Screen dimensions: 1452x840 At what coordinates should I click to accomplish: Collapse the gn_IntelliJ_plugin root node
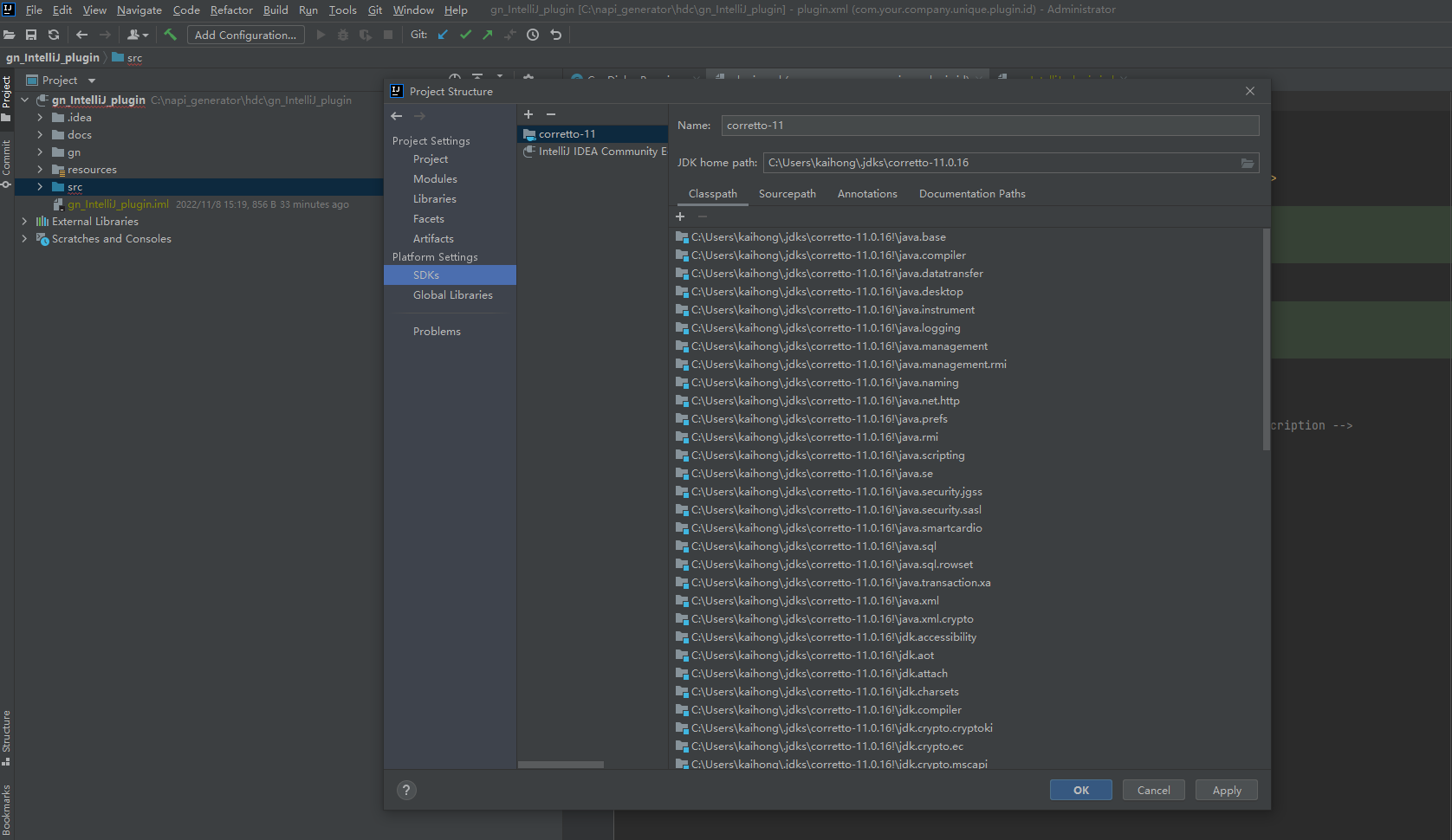pos(25,100)
